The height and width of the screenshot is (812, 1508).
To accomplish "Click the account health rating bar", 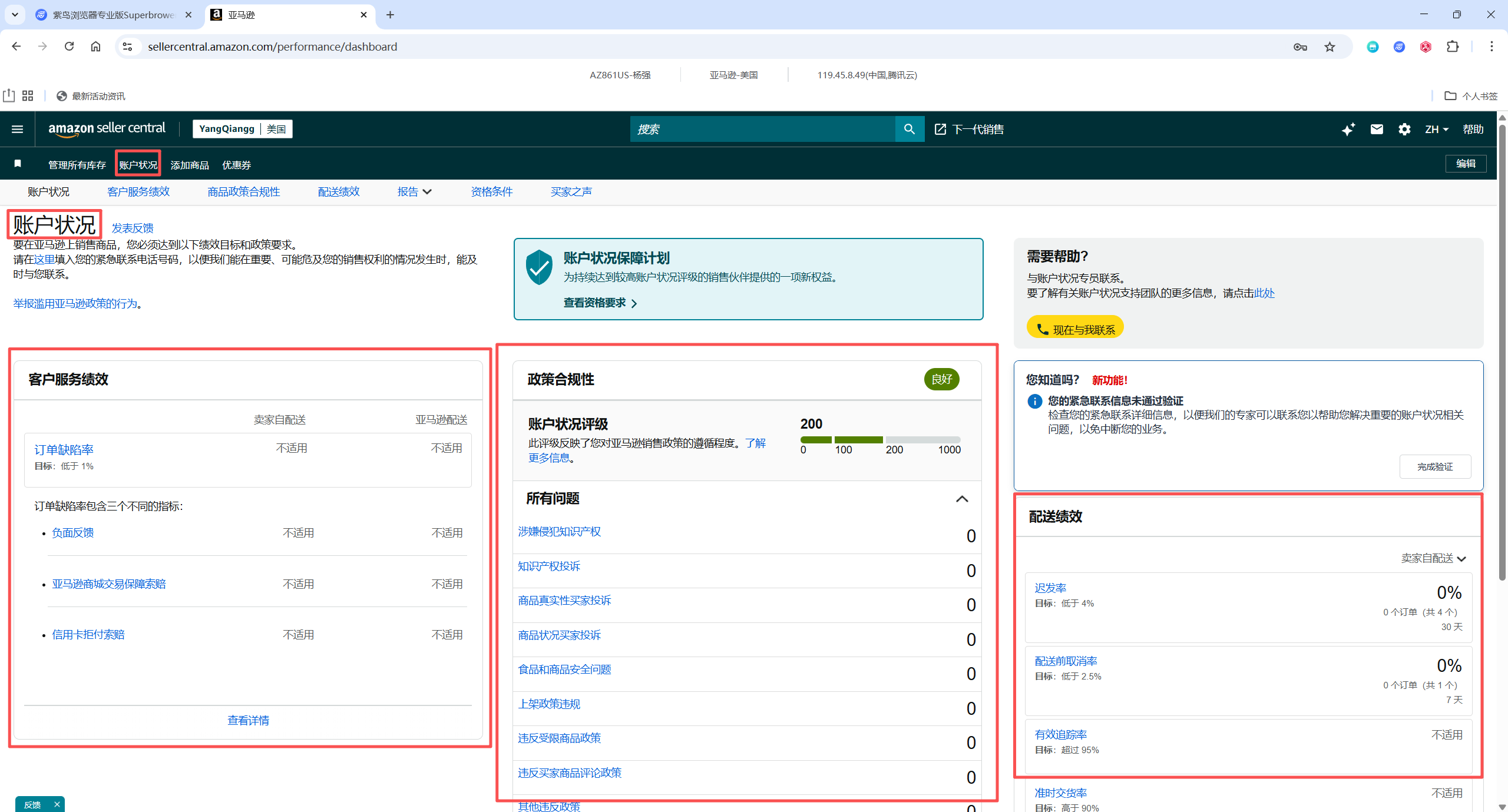I will click(x=879, y=440).
